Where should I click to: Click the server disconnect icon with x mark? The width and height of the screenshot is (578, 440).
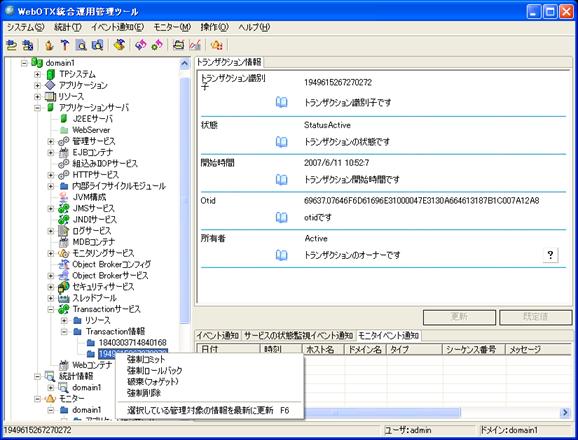click(x=28, y=45)
